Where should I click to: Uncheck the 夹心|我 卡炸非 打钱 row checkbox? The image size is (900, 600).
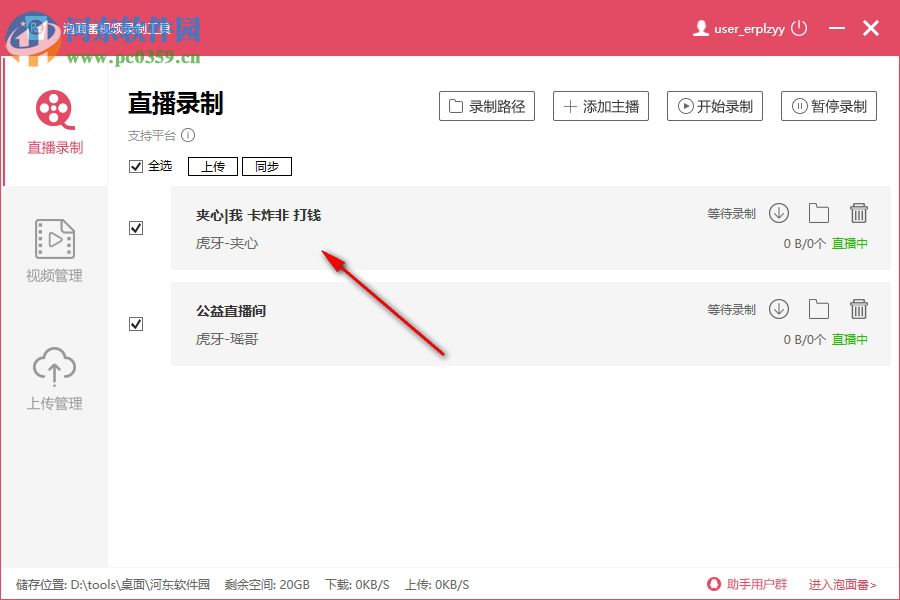click(x=136, y=227)
